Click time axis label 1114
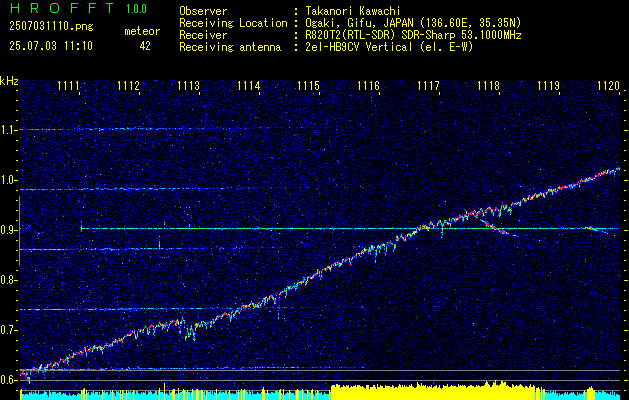 click(249, 85)
